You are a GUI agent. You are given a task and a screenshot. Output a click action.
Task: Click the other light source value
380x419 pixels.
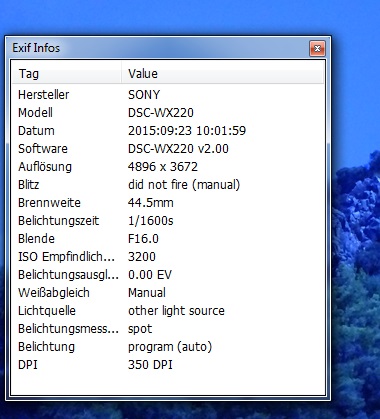click(x=176, y=311)
